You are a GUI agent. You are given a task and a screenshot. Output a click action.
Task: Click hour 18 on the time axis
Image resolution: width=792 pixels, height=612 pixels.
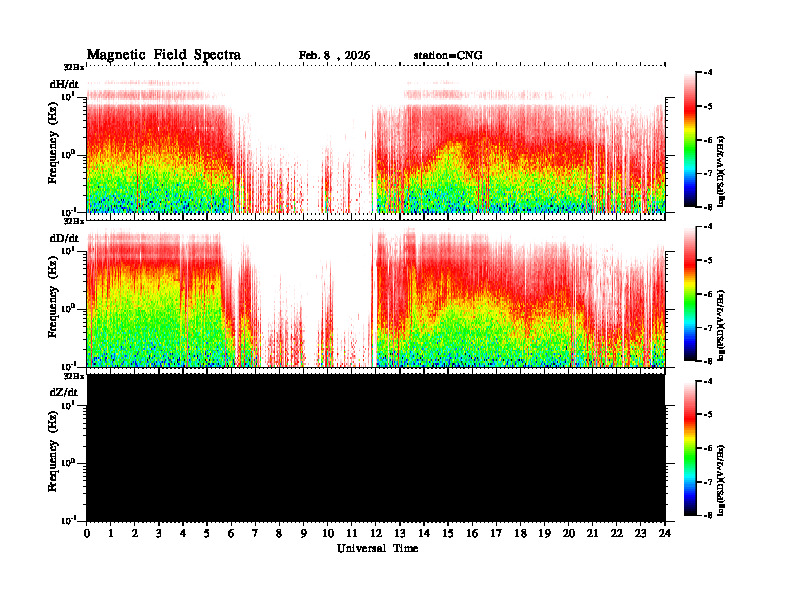pyautogui.click(x=520, y=534)
